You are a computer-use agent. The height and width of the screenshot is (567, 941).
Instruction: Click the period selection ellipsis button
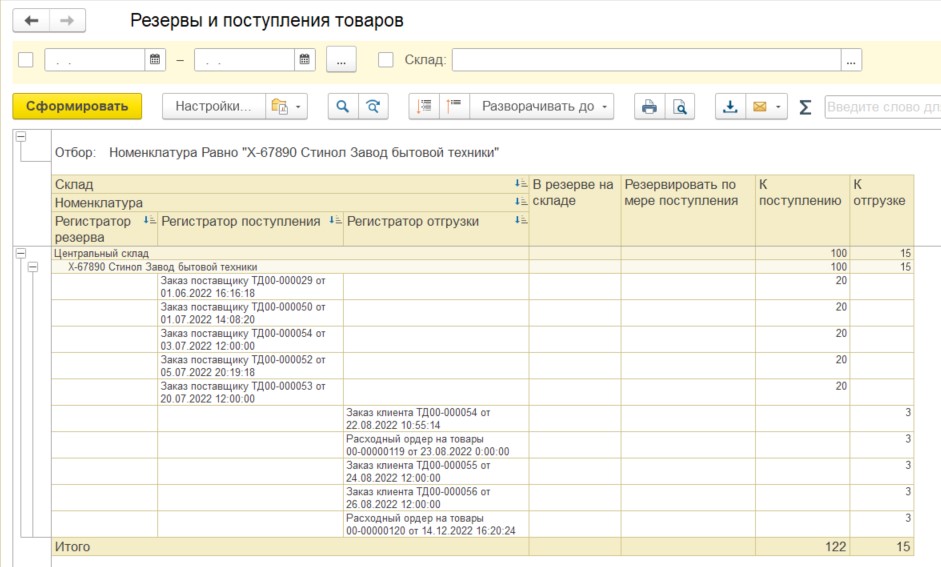[x=340, y=60]
